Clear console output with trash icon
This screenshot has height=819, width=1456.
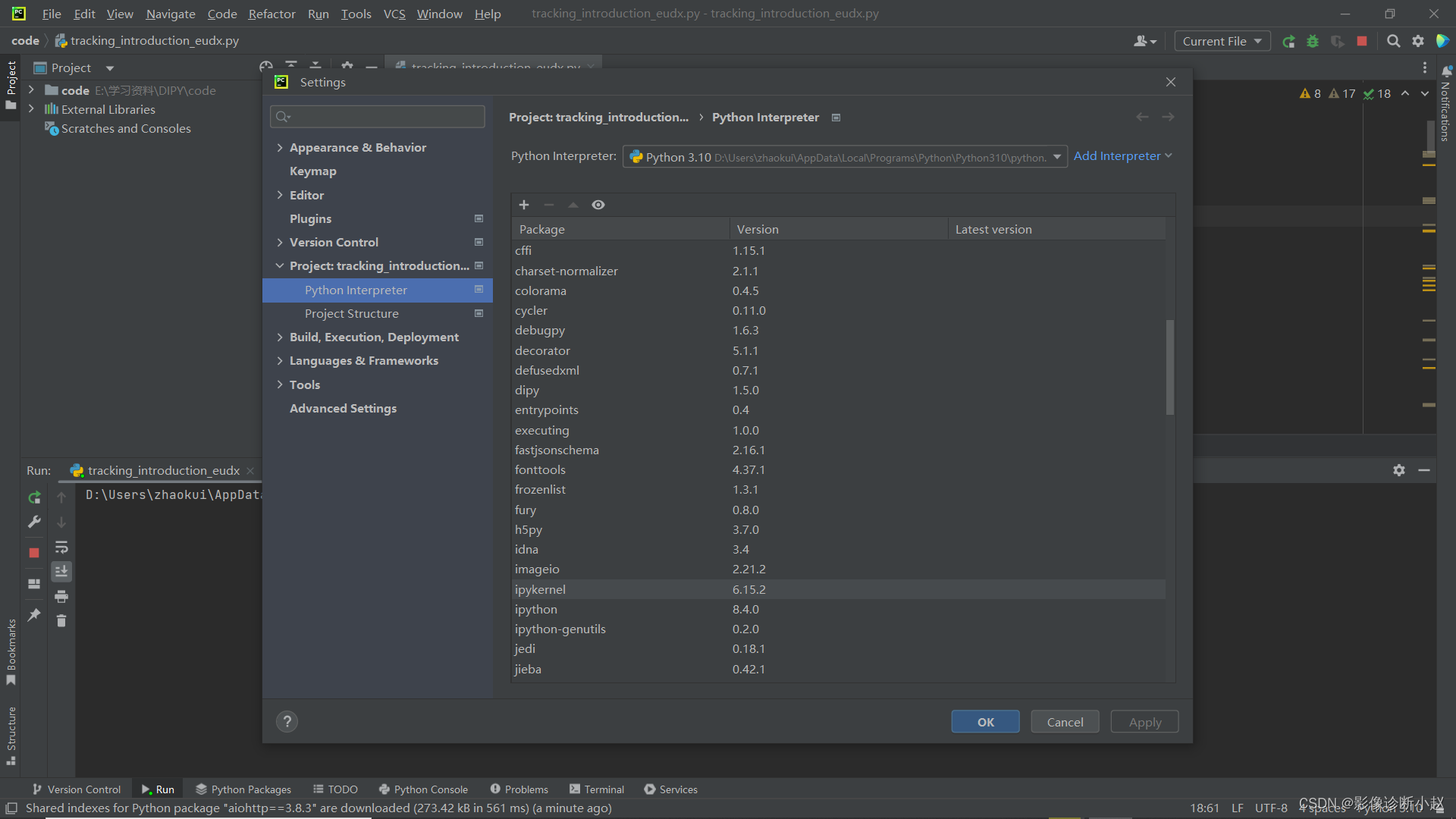[x=61, y=621]
